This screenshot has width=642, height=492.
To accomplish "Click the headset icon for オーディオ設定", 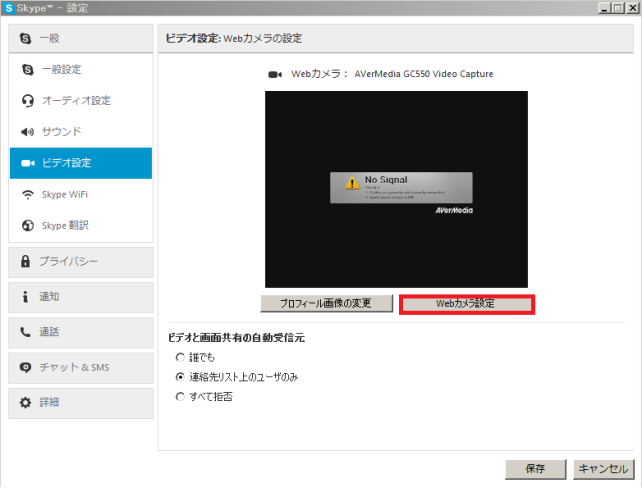I will [27, 101].
